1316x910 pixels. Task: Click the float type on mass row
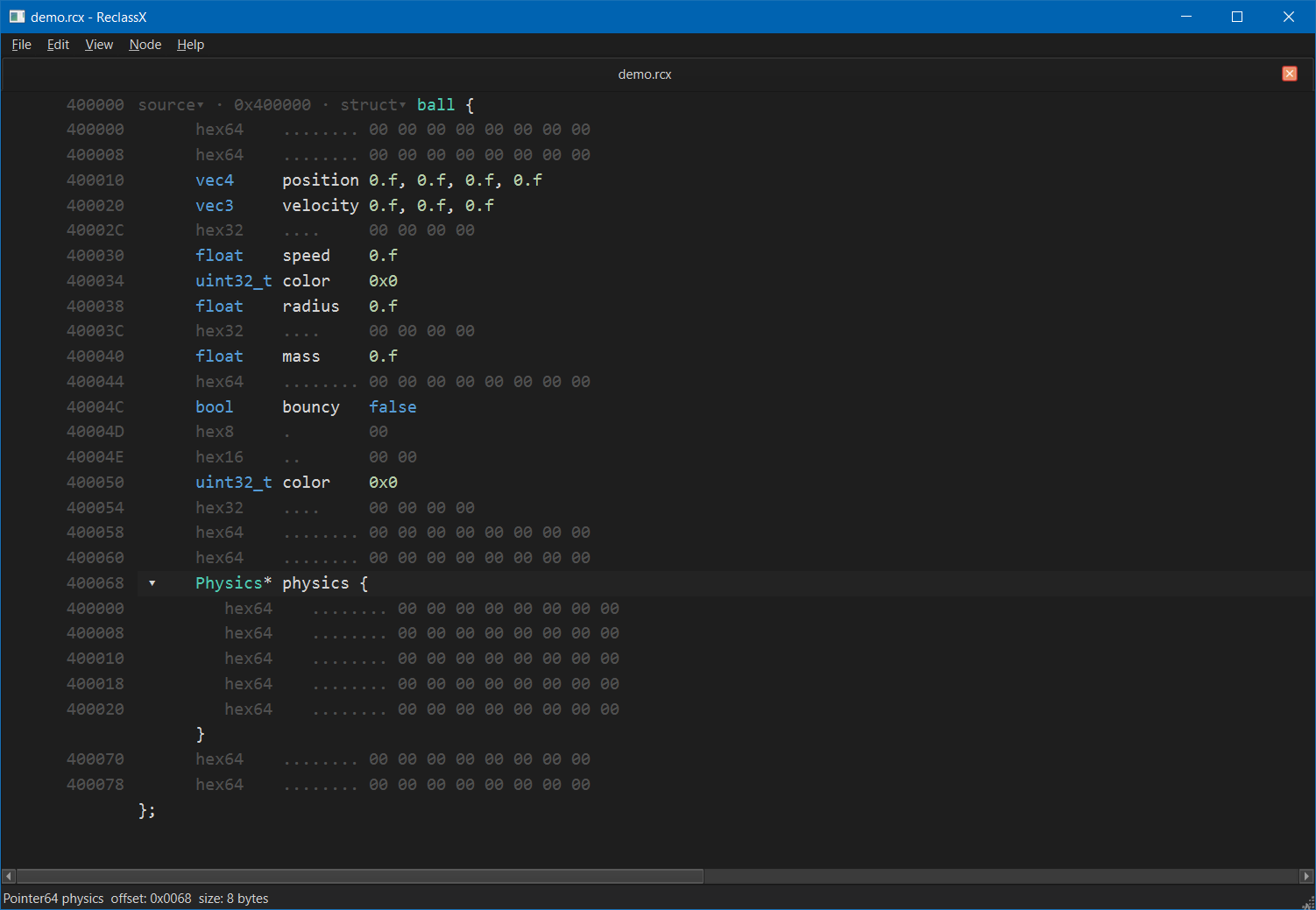[219, 356]
